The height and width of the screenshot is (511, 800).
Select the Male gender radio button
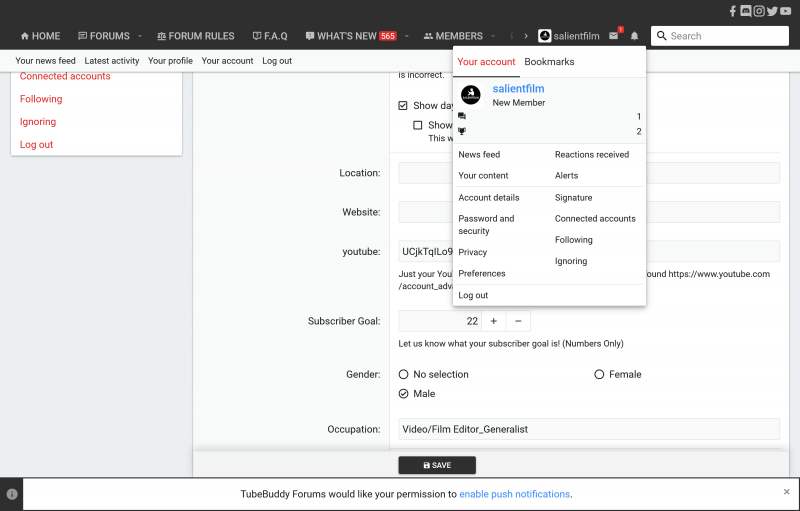pos(404,394)
